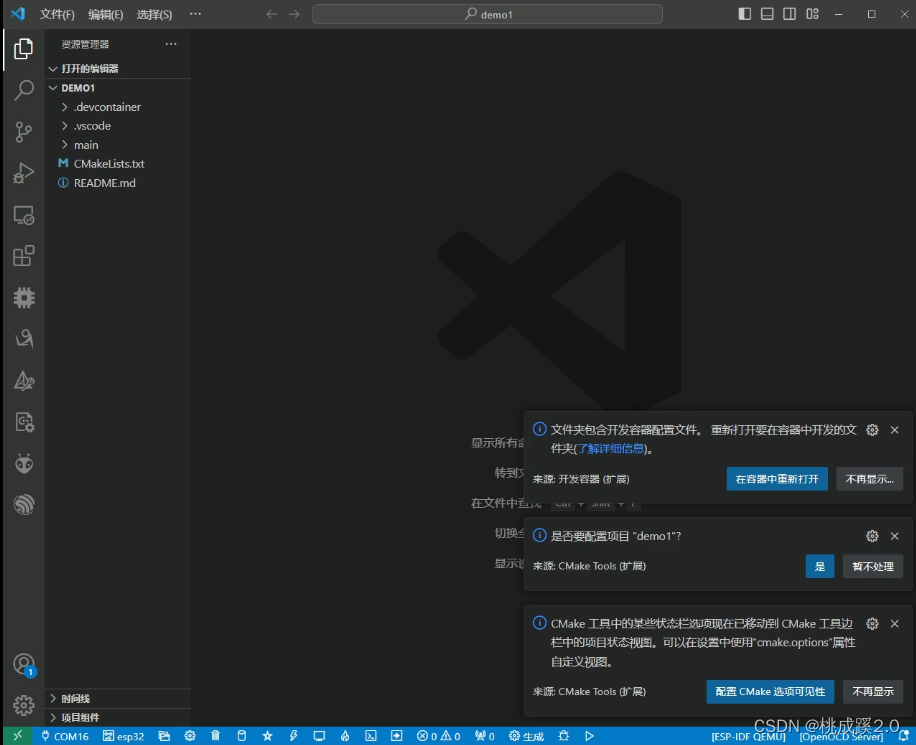The image size is (916, 745).
Task: Click 不再显示 on the CMake status bar notification
Action: tap(873, 692)
